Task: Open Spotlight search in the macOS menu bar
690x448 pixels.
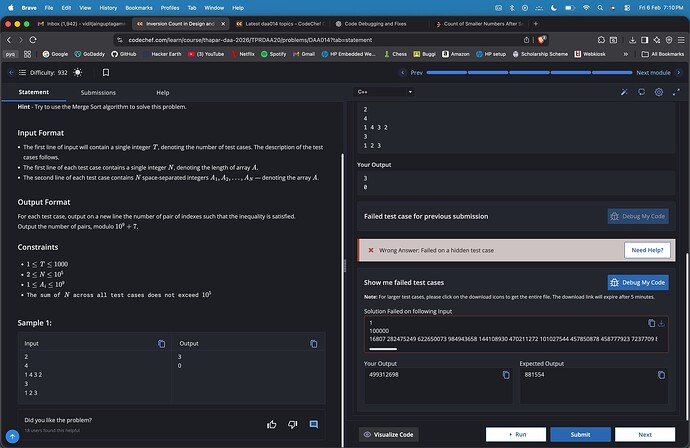Action: click(600, 7)
